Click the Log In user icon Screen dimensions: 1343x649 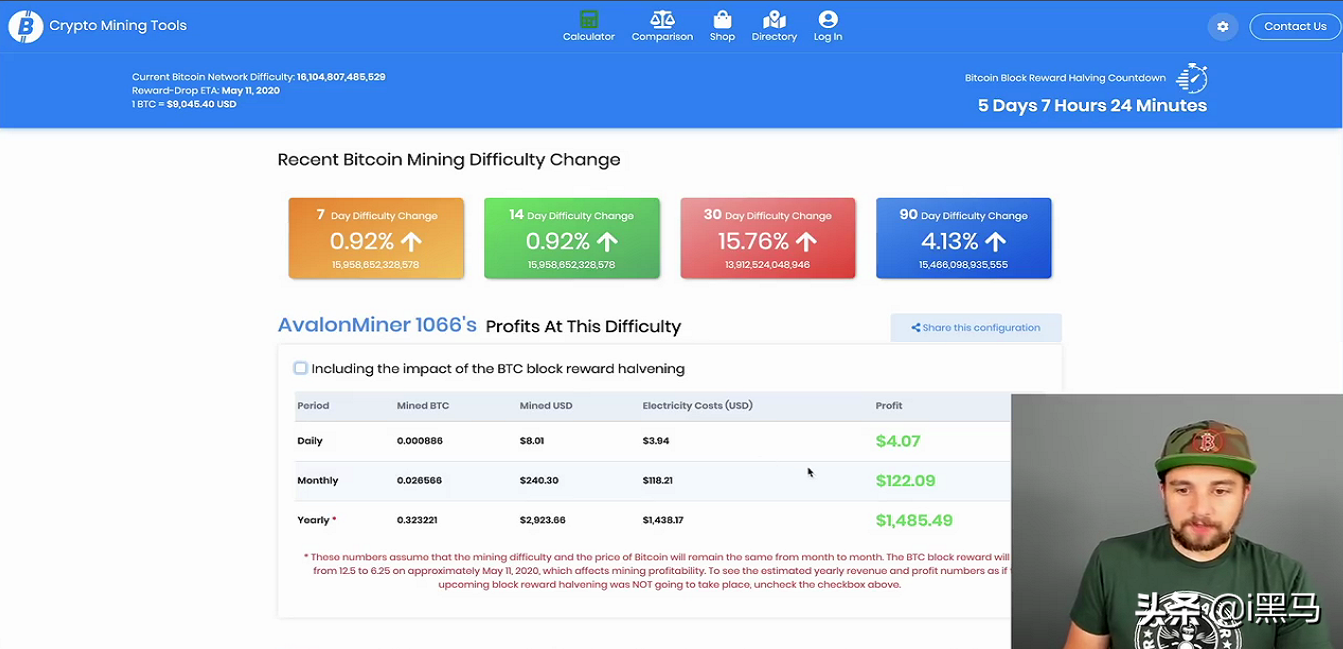(x=827, y=19)
